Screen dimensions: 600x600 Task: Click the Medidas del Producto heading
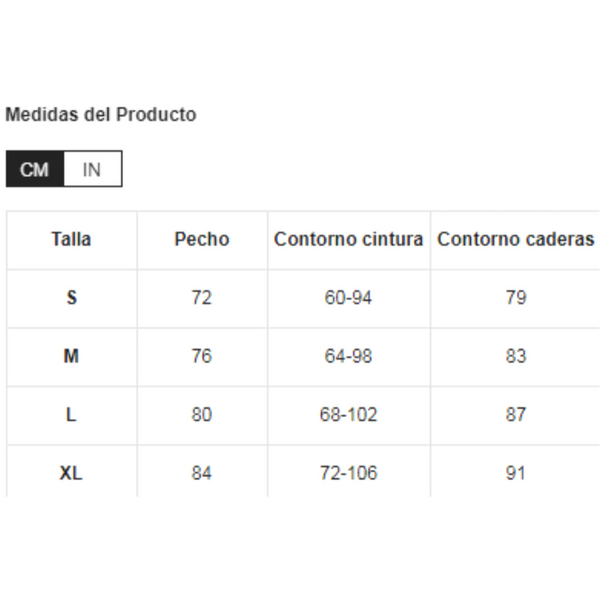[101, 114]
